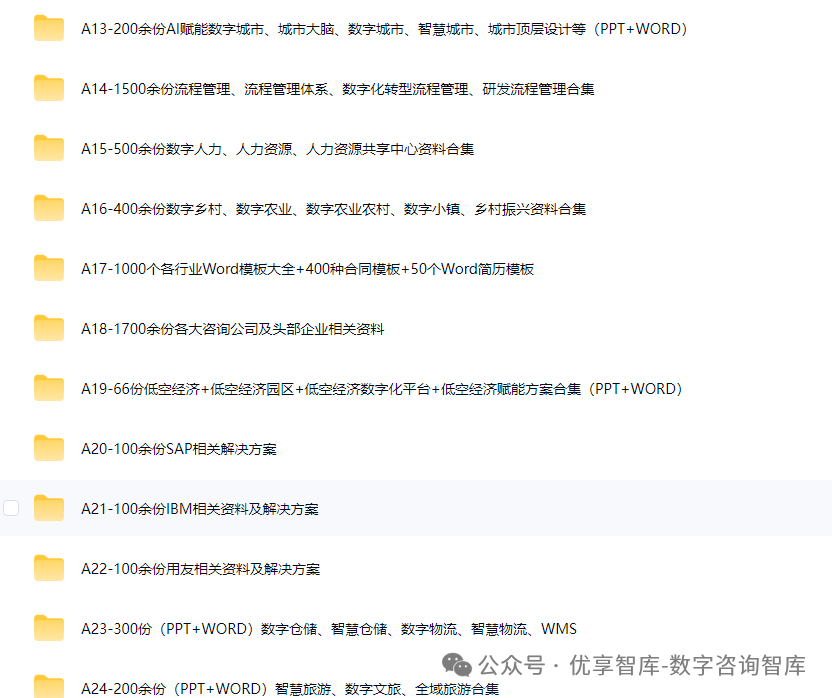
Task: Select the text A23-300份（PPT+WORD）数字仓储
Action: (x=199, y=628)
